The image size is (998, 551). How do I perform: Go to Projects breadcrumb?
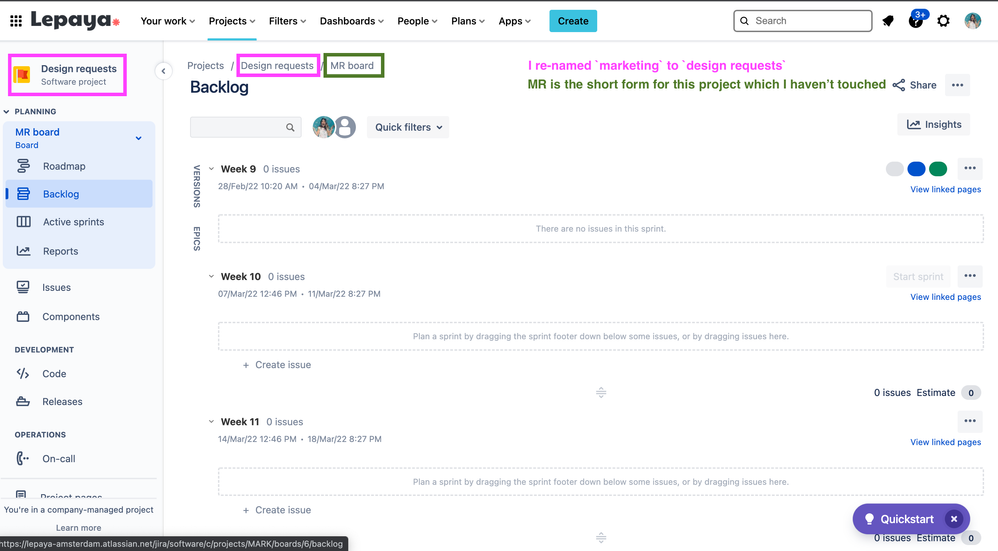[x=206, y=66]
